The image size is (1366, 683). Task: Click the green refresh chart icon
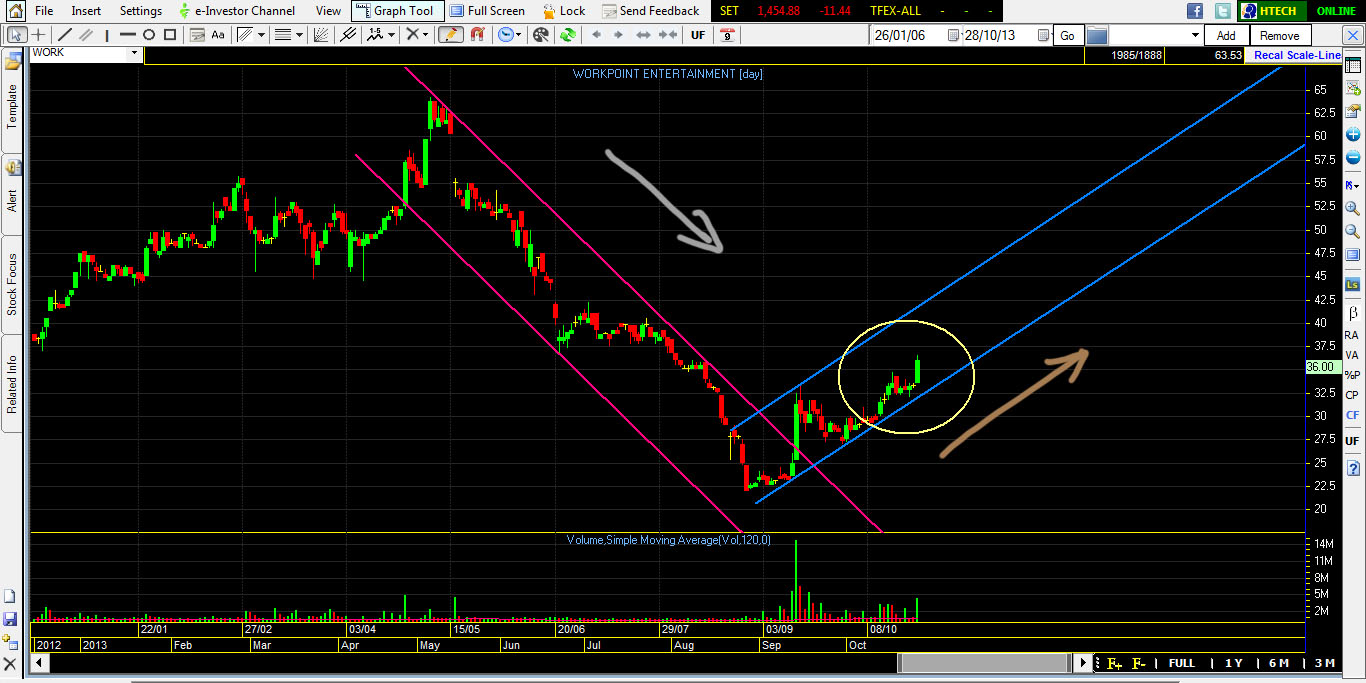tap(568, 35)
